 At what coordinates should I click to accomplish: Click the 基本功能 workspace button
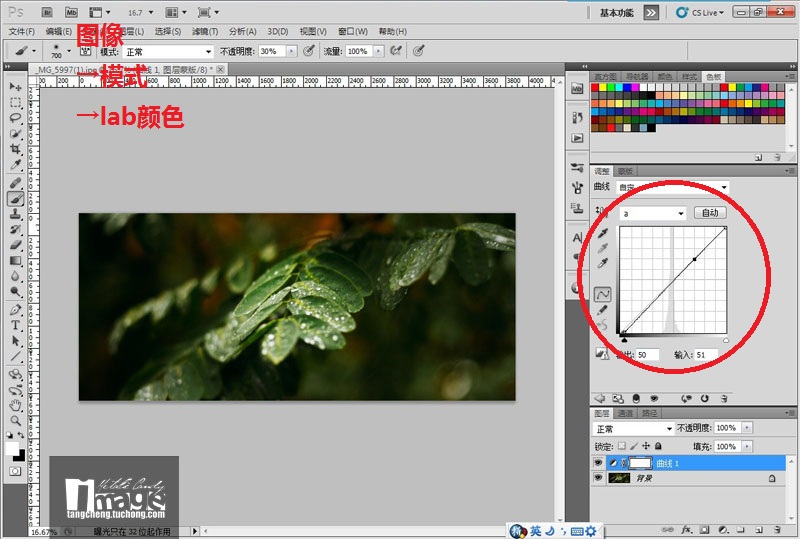point(617,13)
